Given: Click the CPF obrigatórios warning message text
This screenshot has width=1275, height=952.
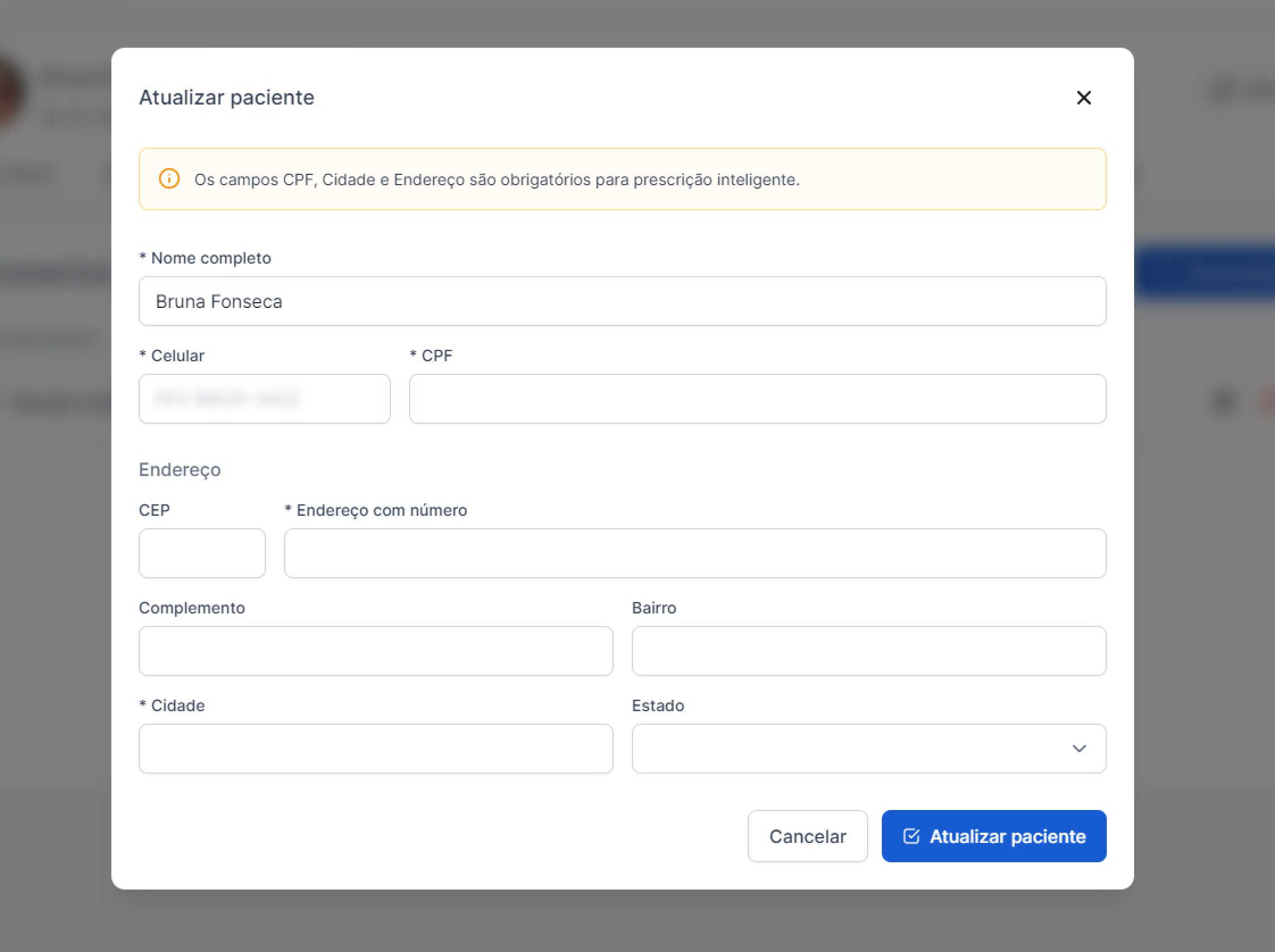Looking at the screenshot, I should click(496, 180).
